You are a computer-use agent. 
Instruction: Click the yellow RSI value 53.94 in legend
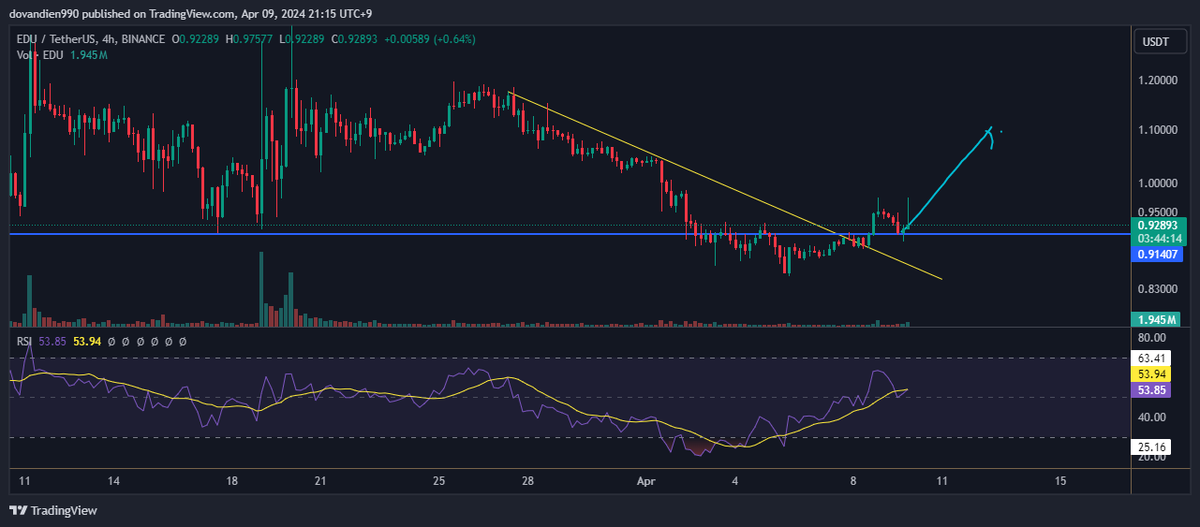pyautogui.click(x=87, y=342)
